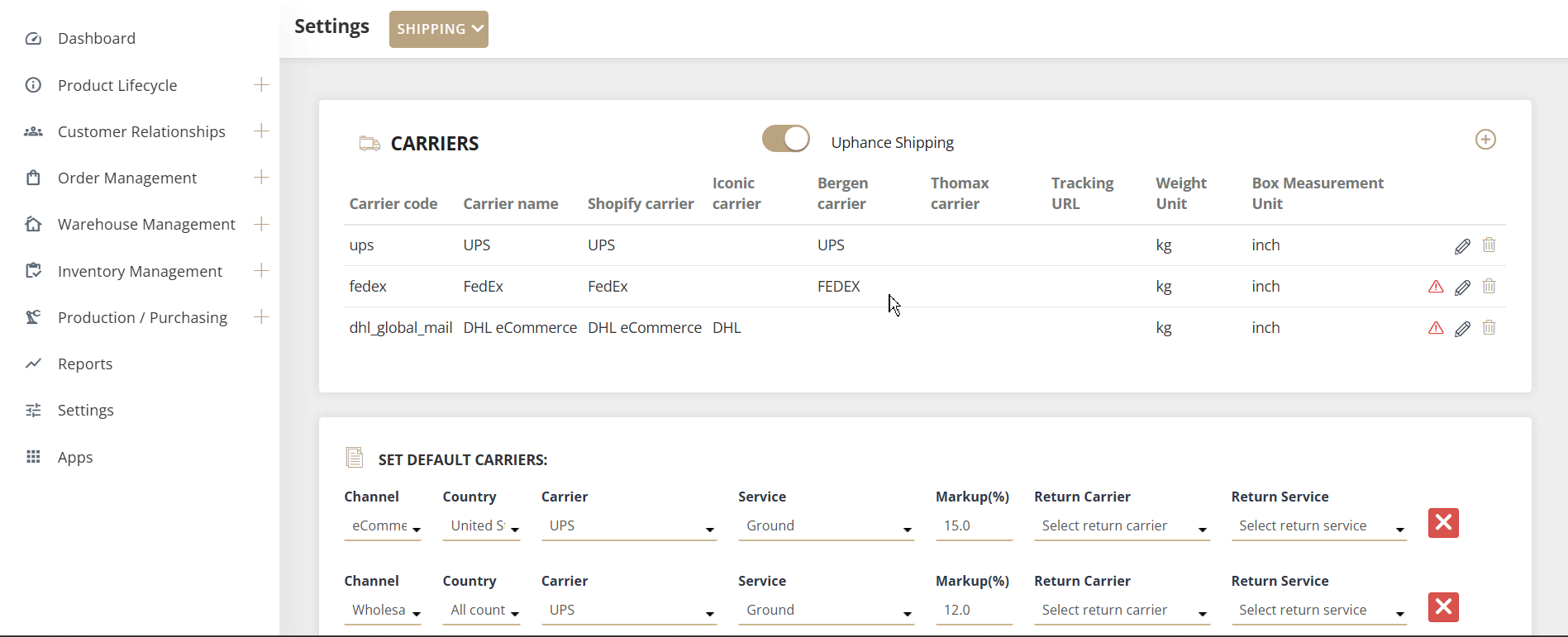Open Return Carrier dropdown in first row

[x=1122, y=526]
